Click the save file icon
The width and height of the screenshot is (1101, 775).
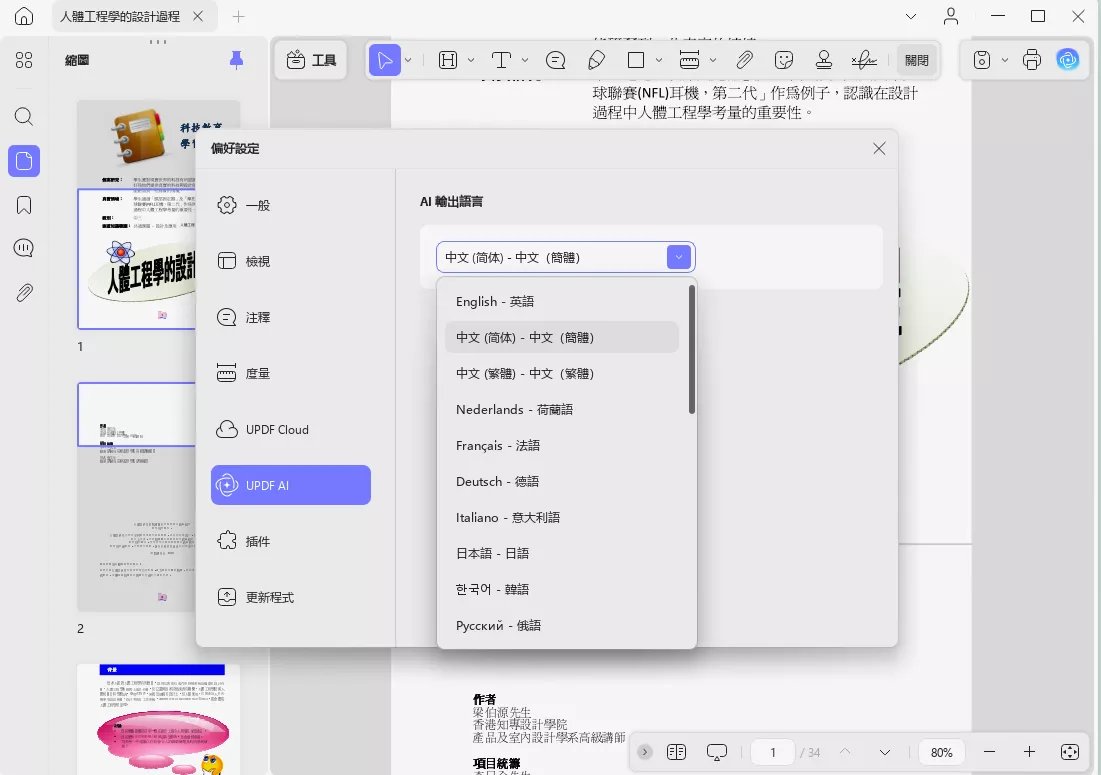tap(982, 60)
